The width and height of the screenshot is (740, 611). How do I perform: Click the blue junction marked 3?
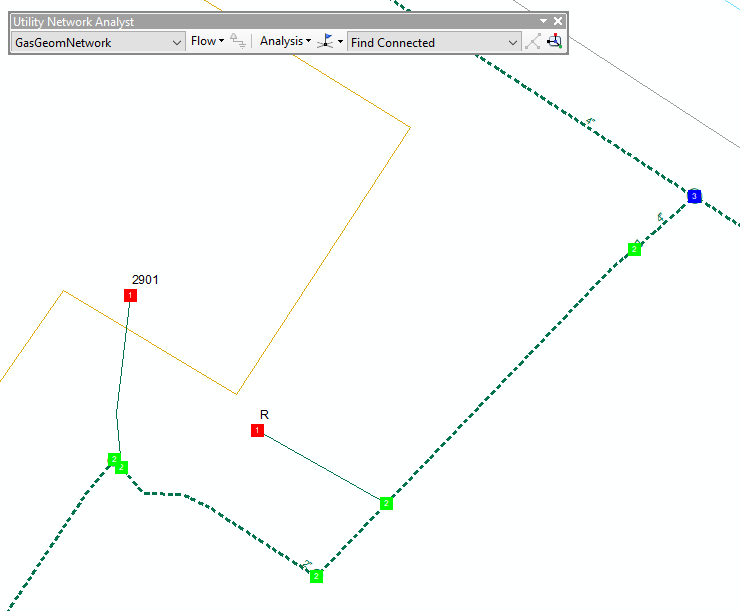tap(694, 196)
